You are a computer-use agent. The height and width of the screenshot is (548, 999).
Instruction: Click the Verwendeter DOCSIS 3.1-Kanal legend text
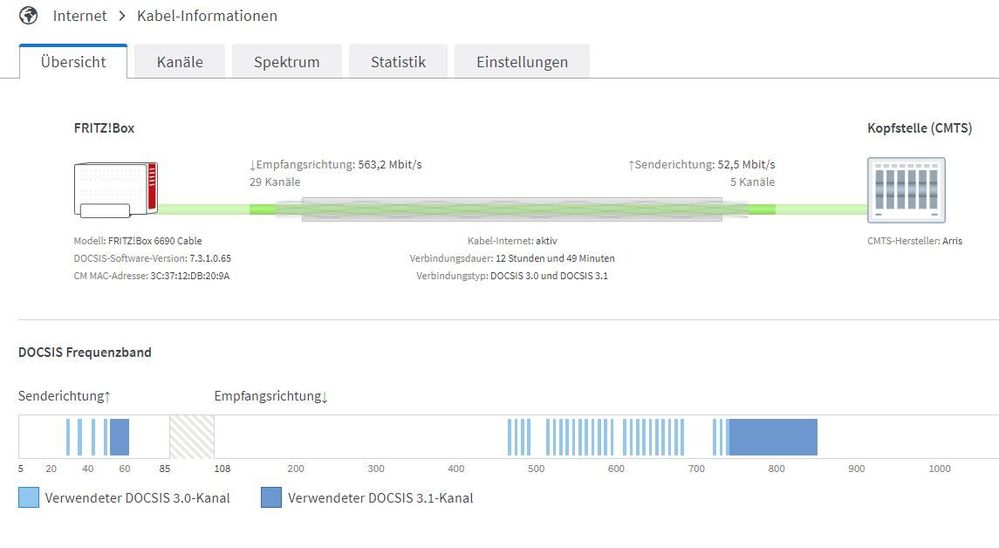(x=380, y=498)
